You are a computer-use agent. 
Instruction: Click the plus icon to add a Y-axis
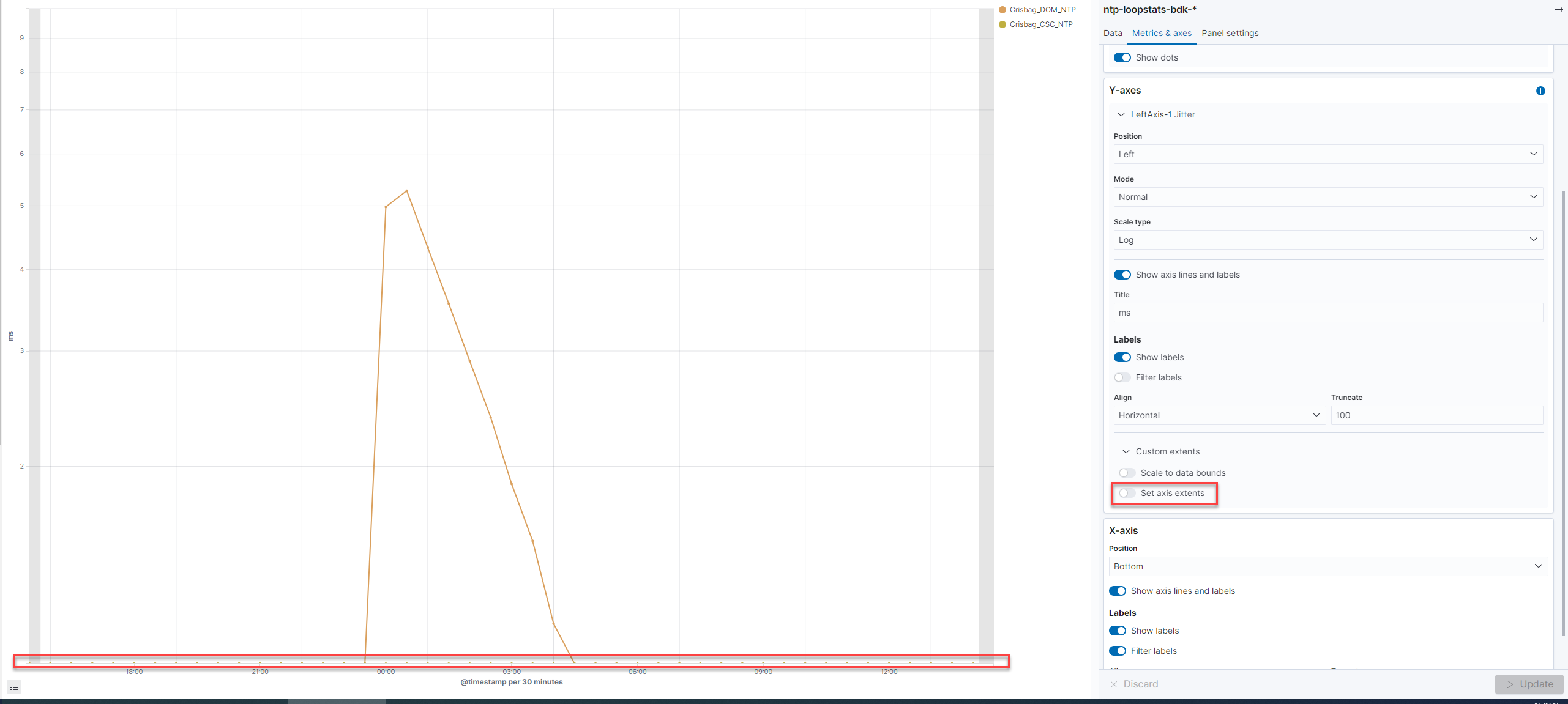pyautogui.click(x=1540, y=91)
